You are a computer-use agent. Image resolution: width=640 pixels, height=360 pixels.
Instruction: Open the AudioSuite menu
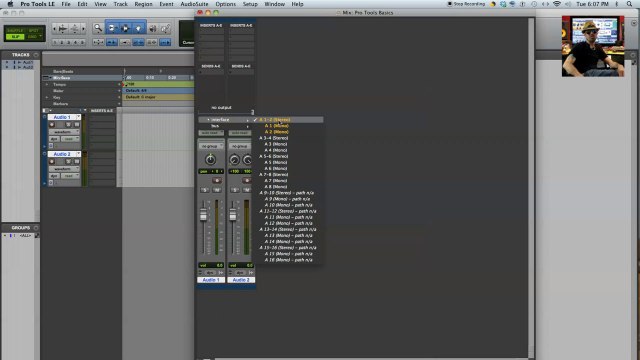click(194, 4)
